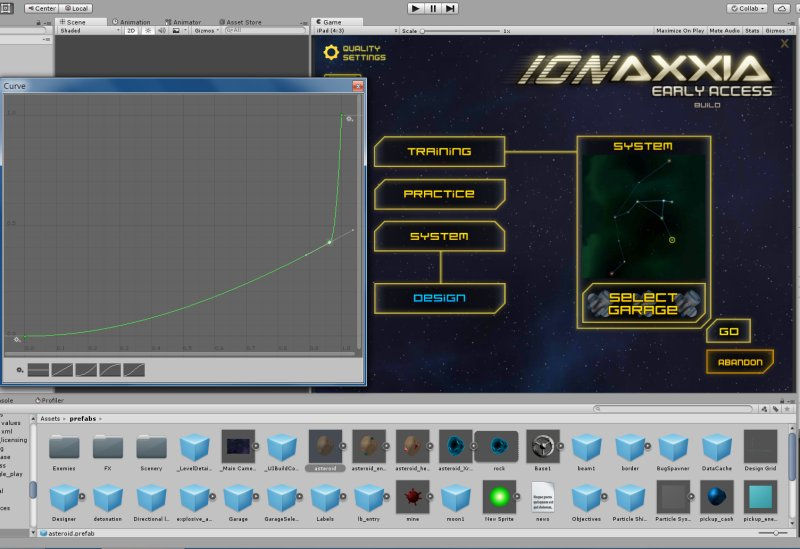Click the Step frame button
The height and width of the screenshot is (549, 800).
[x=450, y=8]
